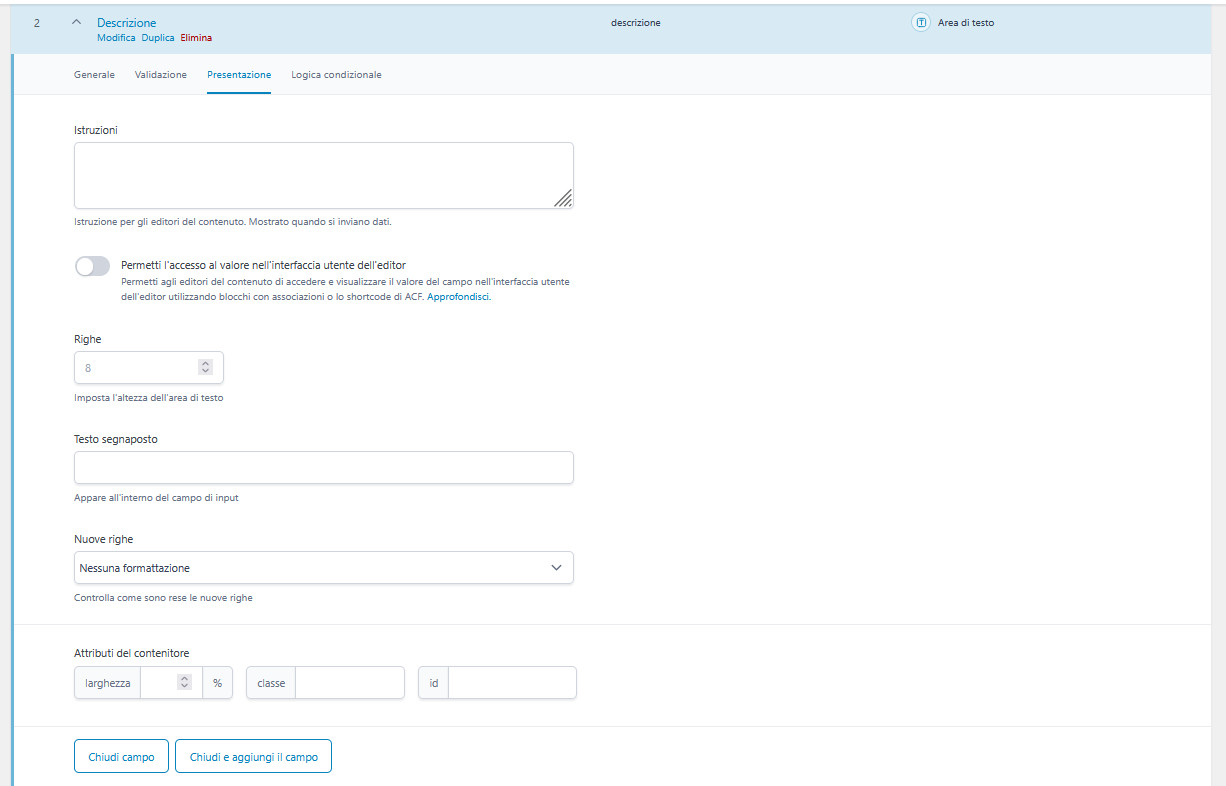Open the Approfondisci link
Image resolution: width=1226 pixels, height=786 pixels.
[459, 297]
